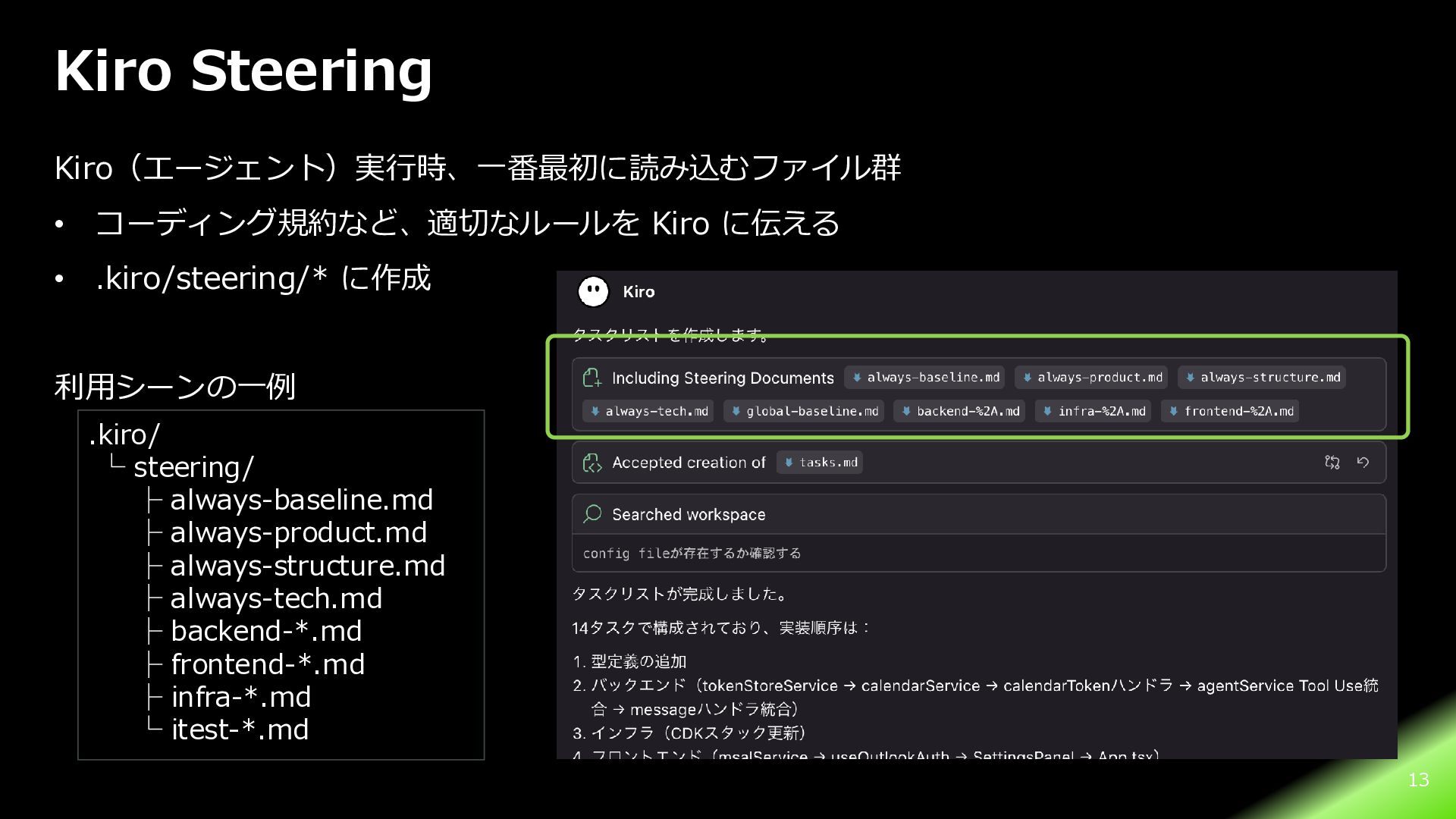Image resolution: width=1456 pixels, height=819 pixels.
Task: Click list item '1. 型定義の追加'
Action: [x=629, y=662]
